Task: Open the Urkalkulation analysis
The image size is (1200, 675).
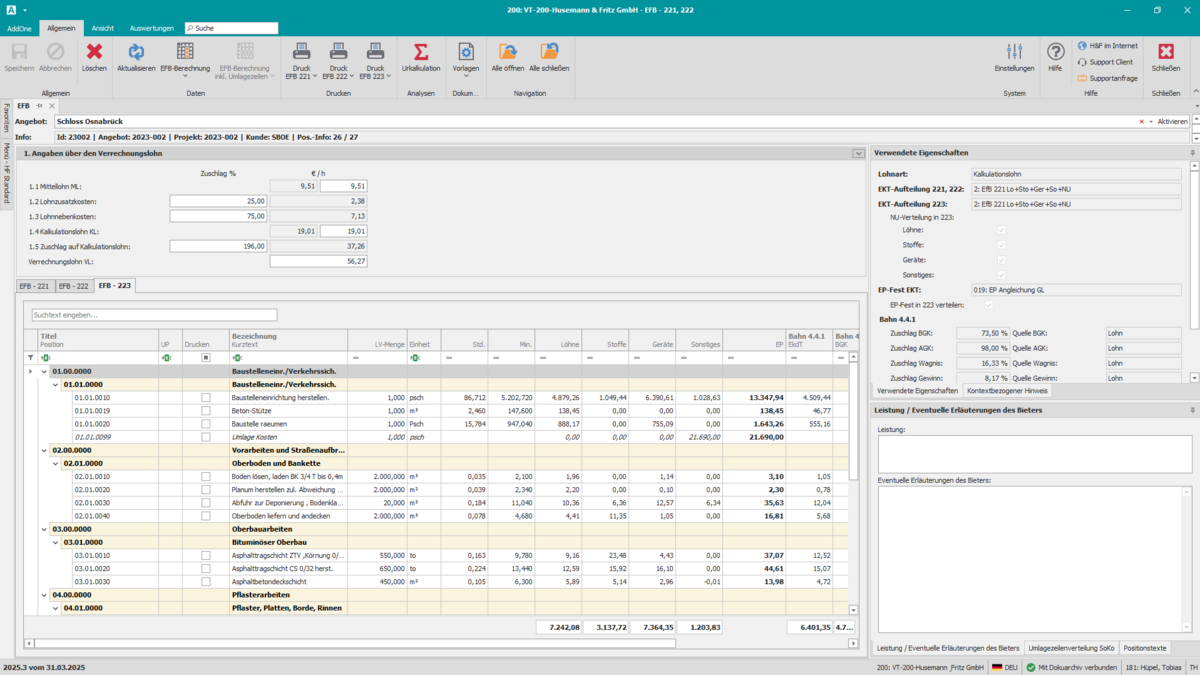Action: pos(421,52)
